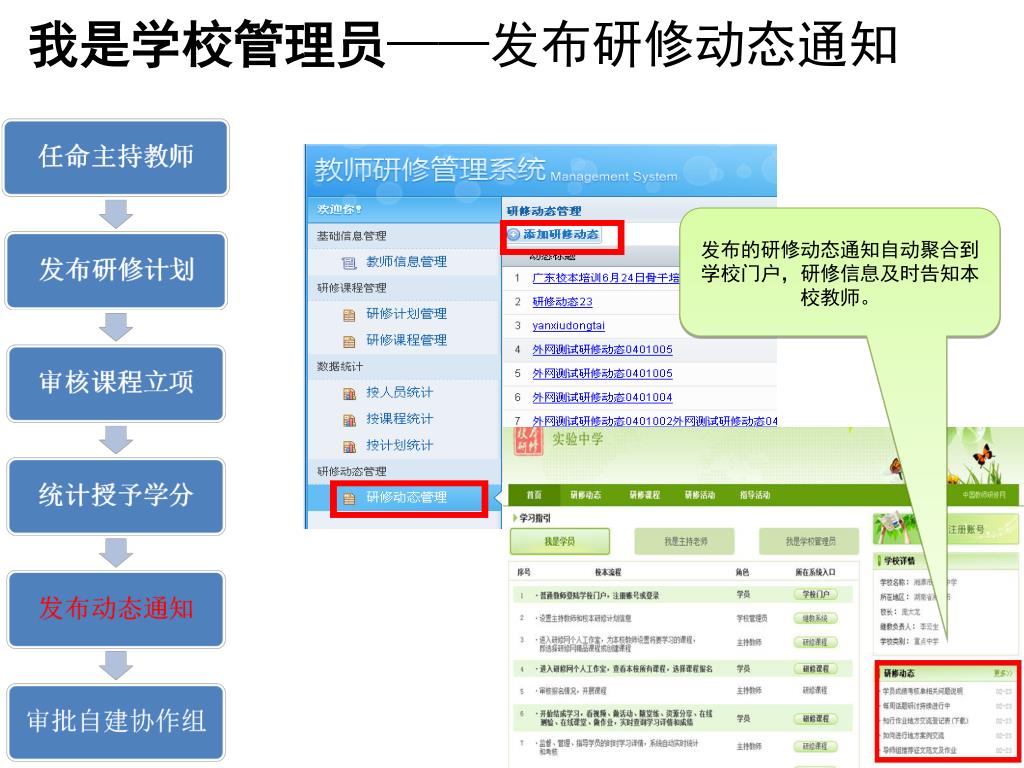This screenshot has height=768, width=1024.
Task: Open 学员成绩考核单相关问题说明 news item
Action: click(x=922, y=691)
